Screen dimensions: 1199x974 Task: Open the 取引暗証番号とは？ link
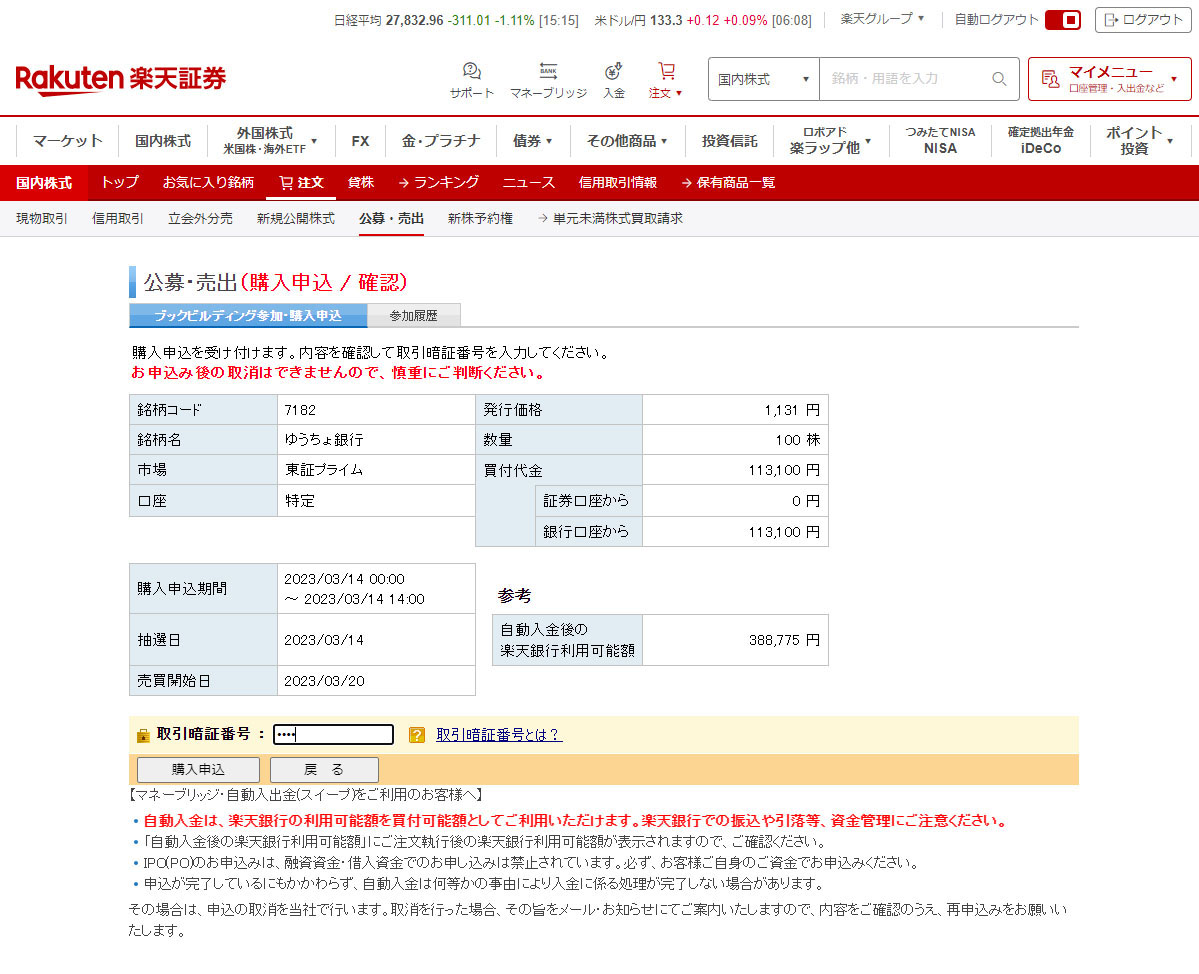click(498, 735)
